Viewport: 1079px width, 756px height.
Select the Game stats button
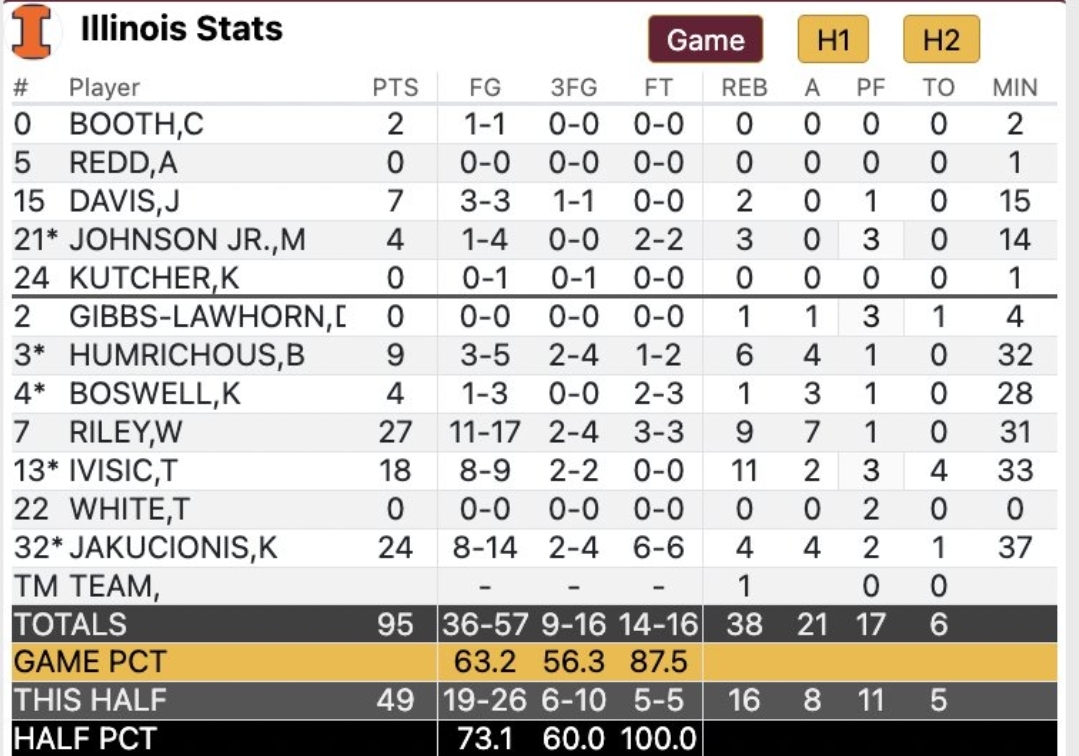pos(705,39)
